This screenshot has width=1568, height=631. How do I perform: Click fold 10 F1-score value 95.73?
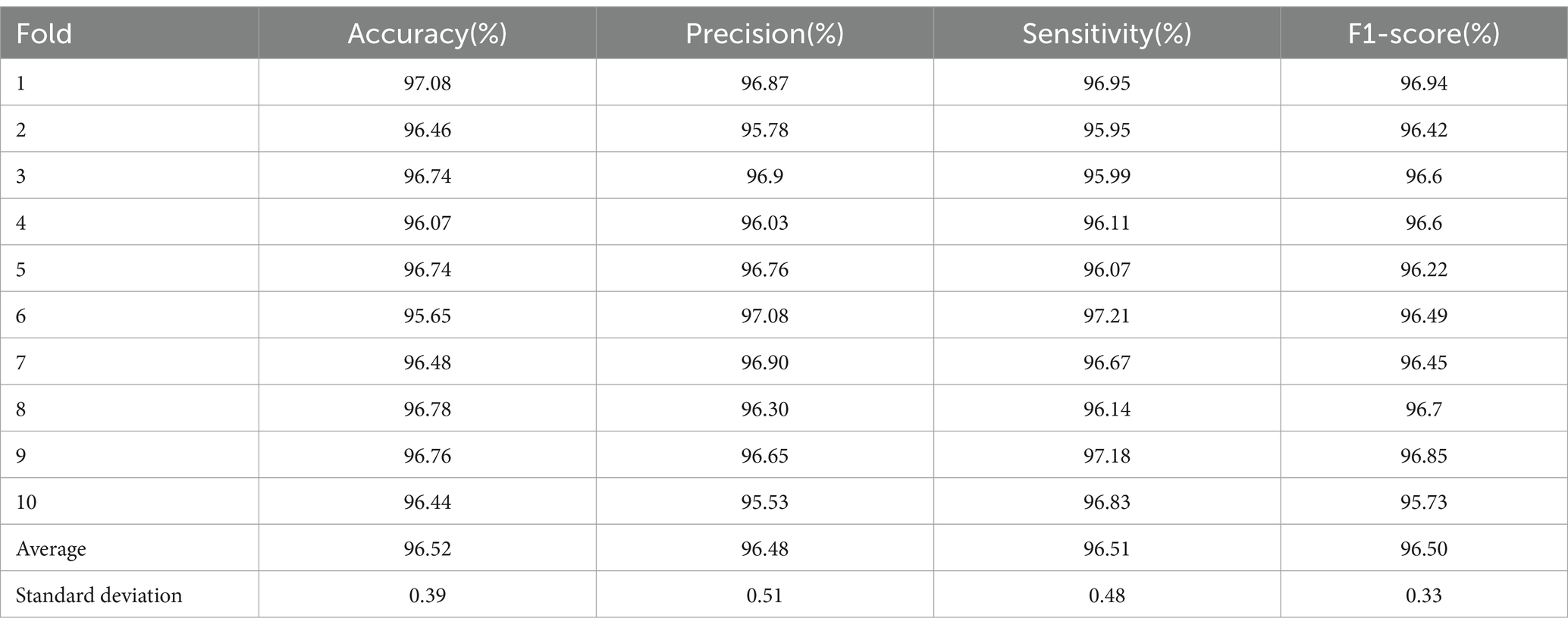click(x=1423, y=502)
